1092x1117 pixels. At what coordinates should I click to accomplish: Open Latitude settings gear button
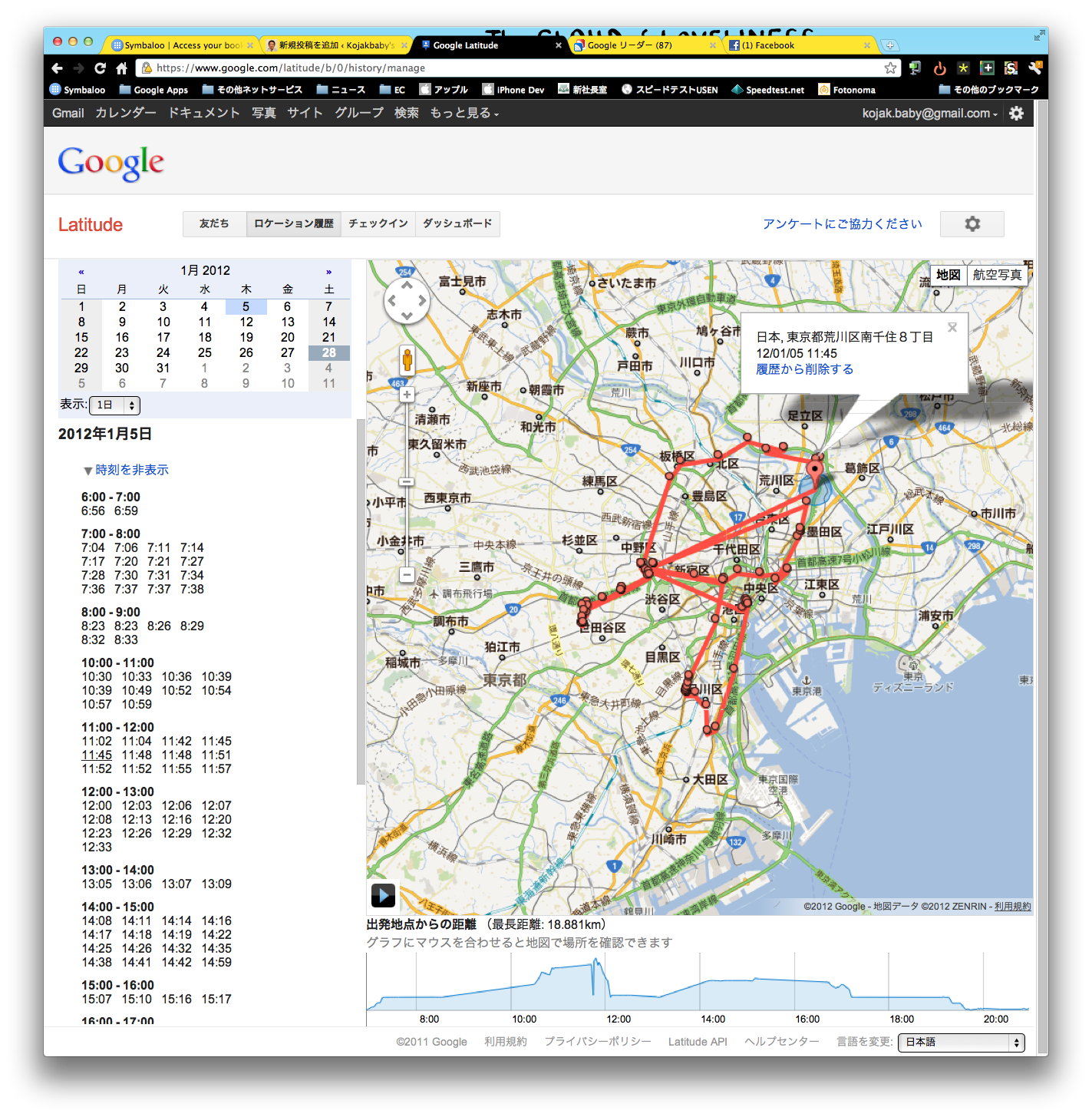tap(972, 224)
